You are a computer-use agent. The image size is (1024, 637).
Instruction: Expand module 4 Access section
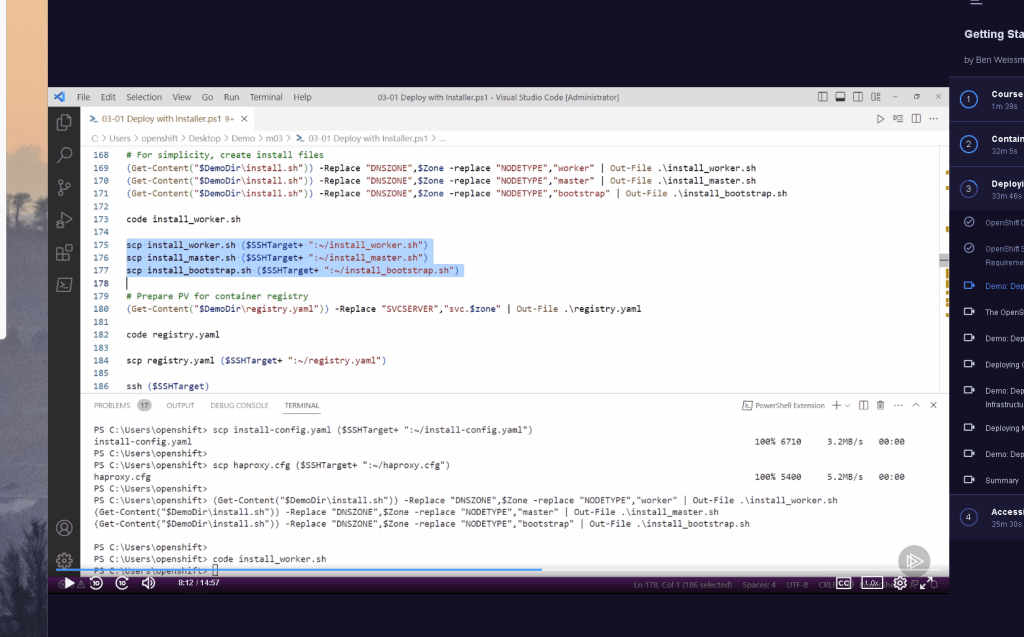click(x=987, y=517)
